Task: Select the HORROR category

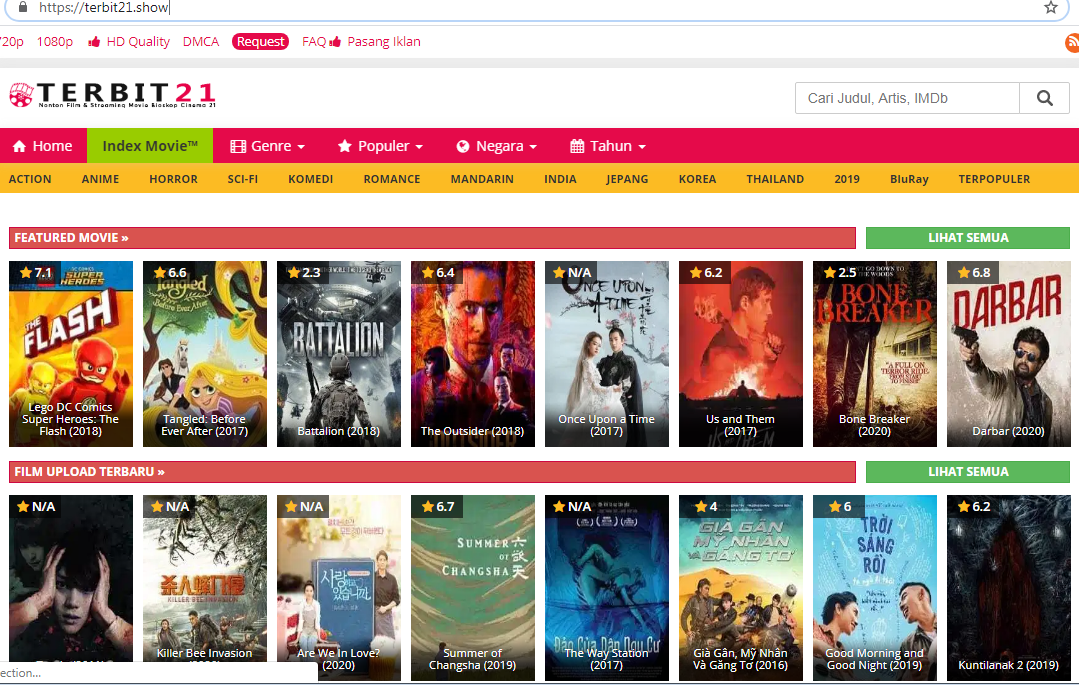Action: (x=173, y=179)
